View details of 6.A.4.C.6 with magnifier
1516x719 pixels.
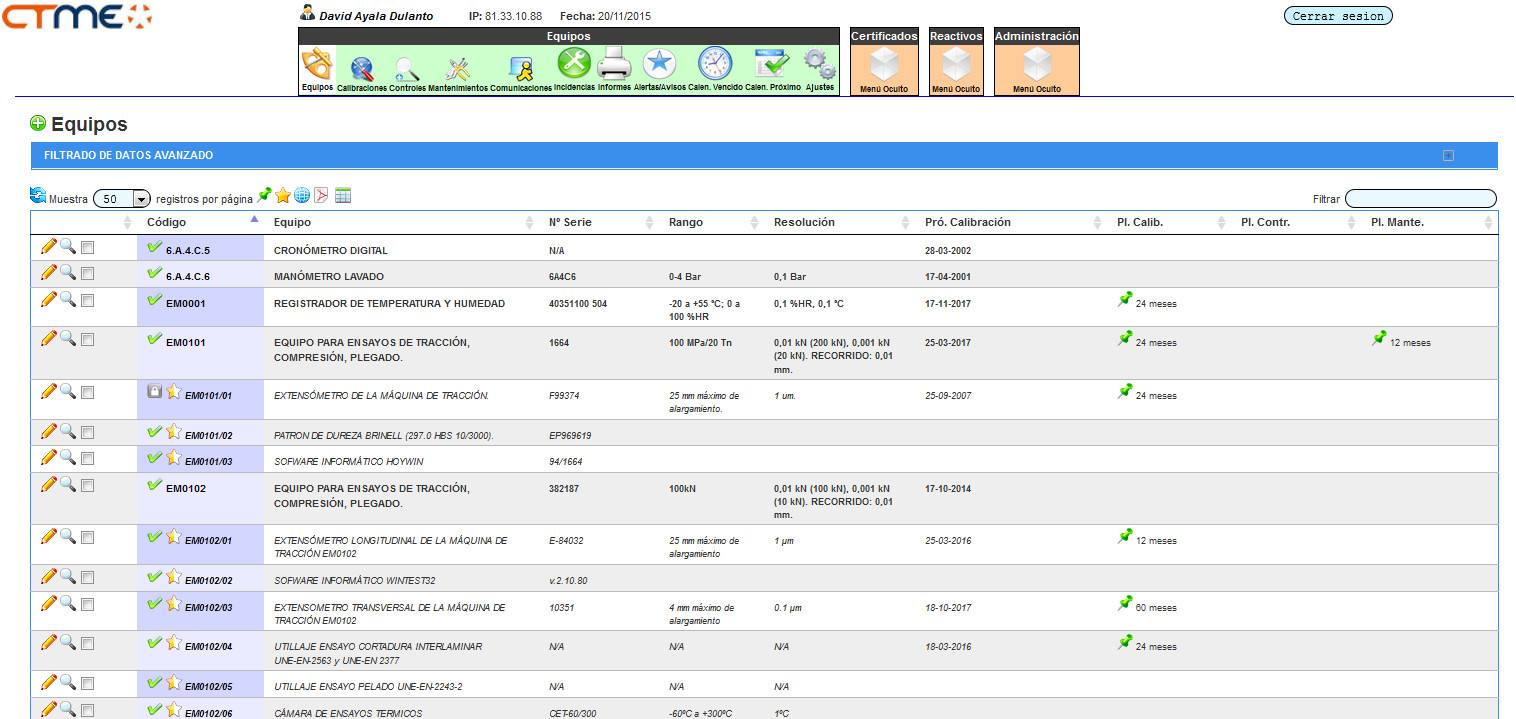coord(68,272)
